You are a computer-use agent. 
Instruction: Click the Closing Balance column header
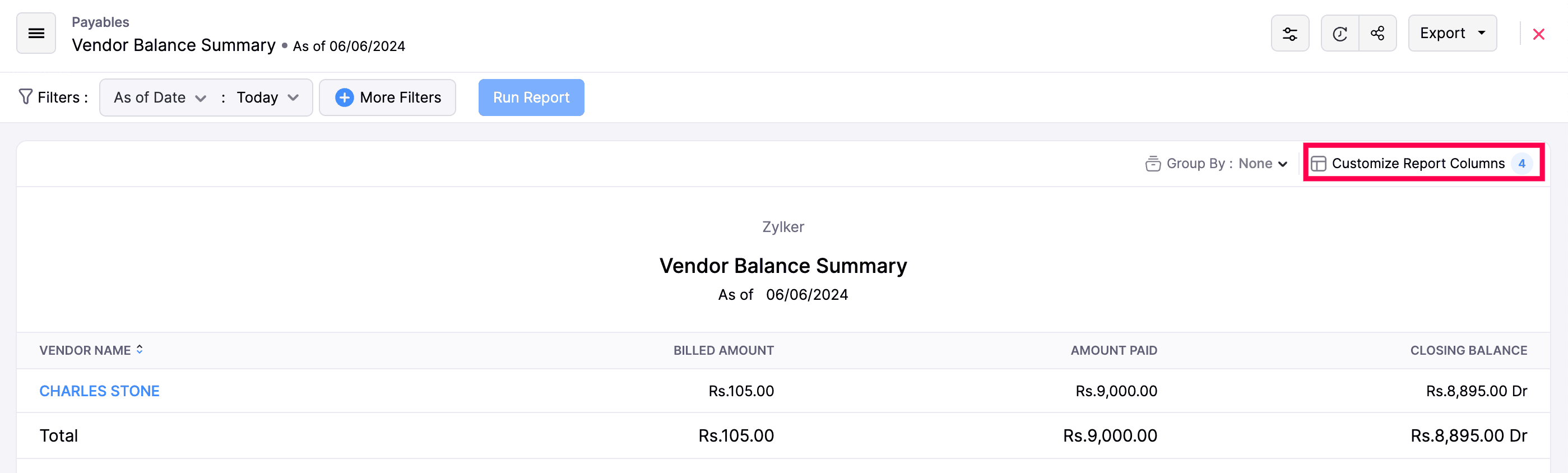pos(1468,351)
